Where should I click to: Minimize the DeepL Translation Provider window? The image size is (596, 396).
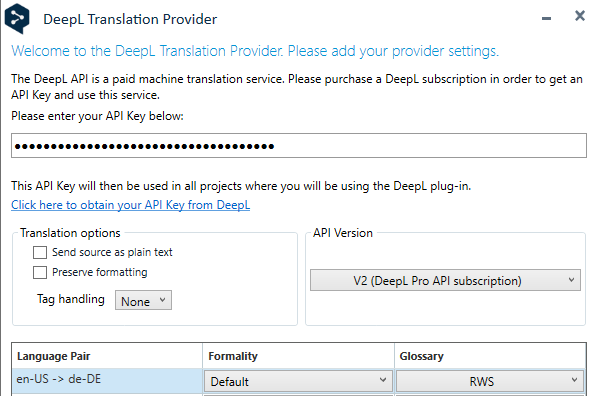(546, 18)
